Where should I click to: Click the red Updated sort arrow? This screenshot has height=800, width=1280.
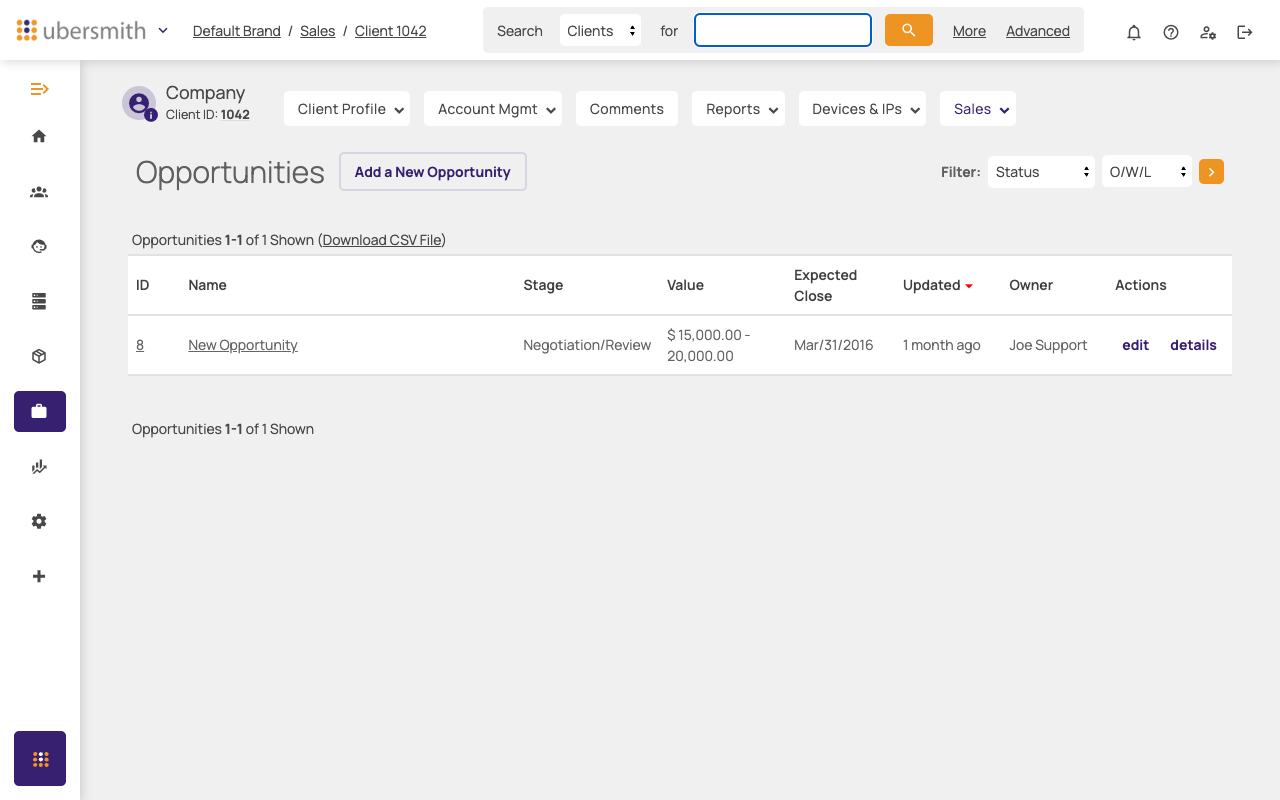click(x=969, y=286)
